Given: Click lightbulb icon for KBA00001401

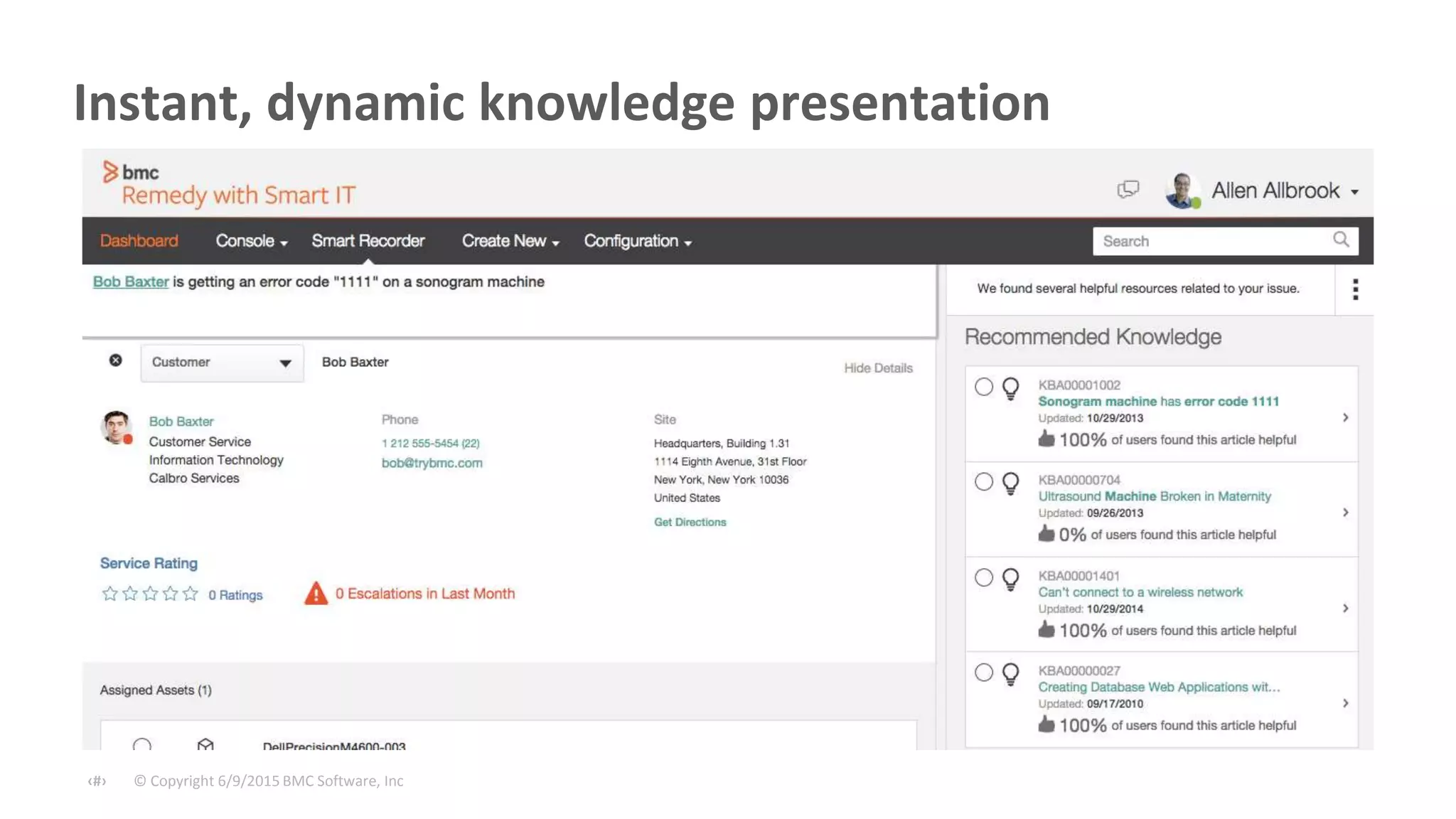Looking at the screenshot, I should tap(1011, 580).
